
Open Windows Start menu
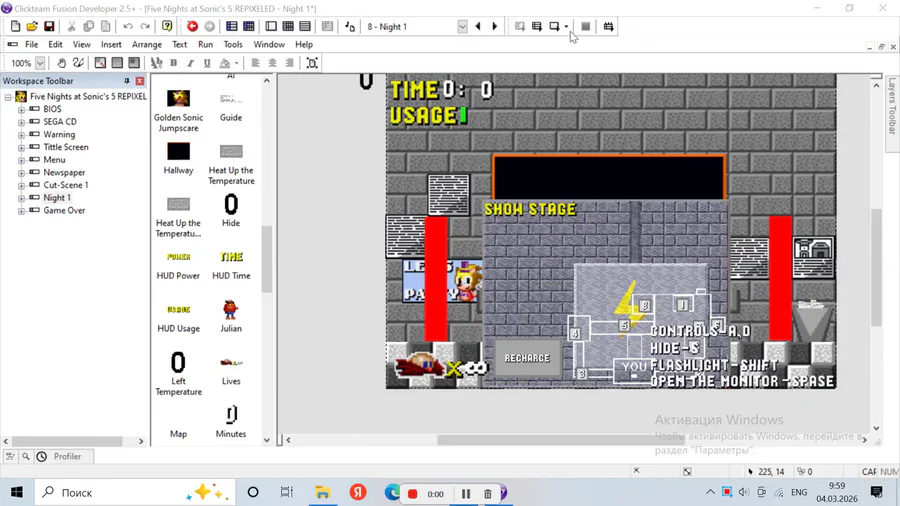click(17, 492)
